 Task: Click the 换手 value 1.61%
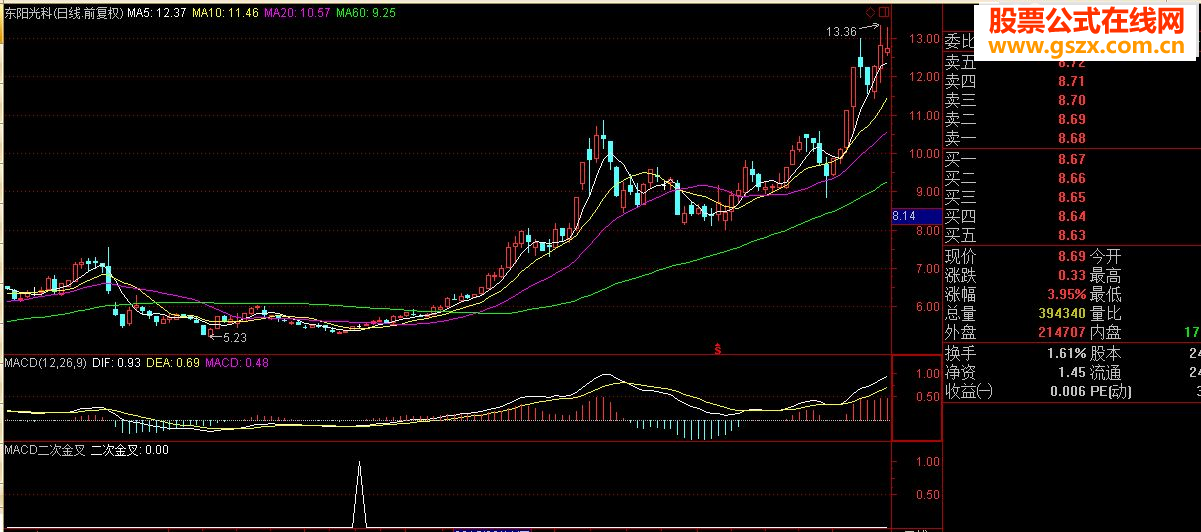[x=1066, y=354]
